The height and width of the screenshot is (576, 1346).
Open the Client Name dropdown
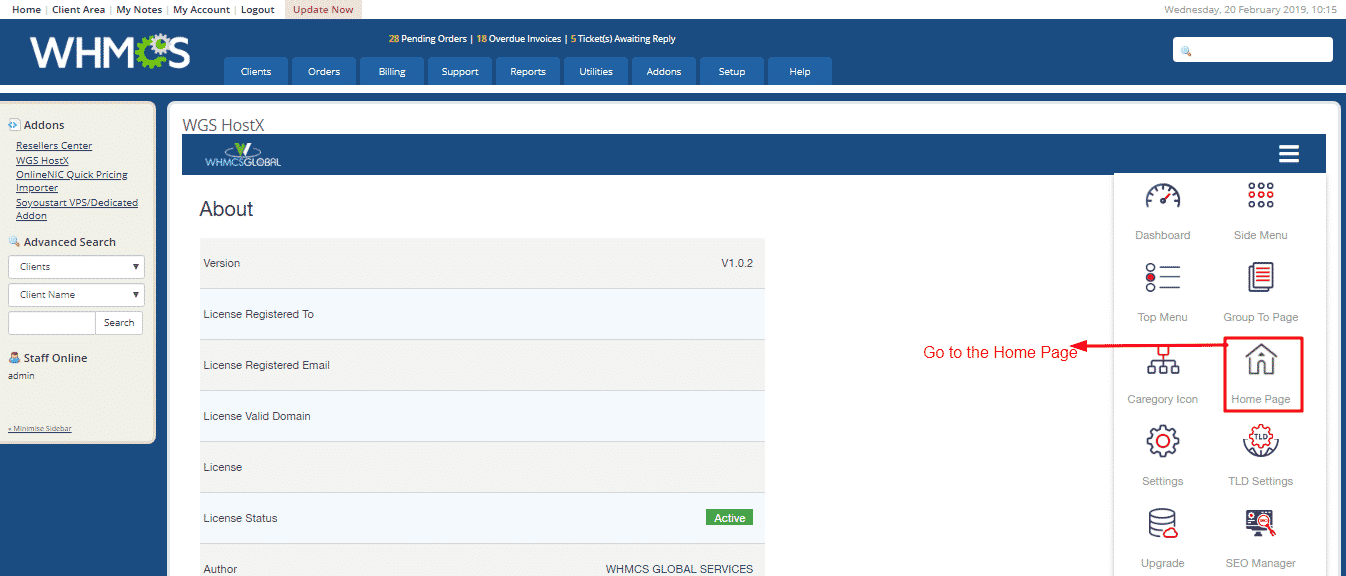(x=76, y=294)
